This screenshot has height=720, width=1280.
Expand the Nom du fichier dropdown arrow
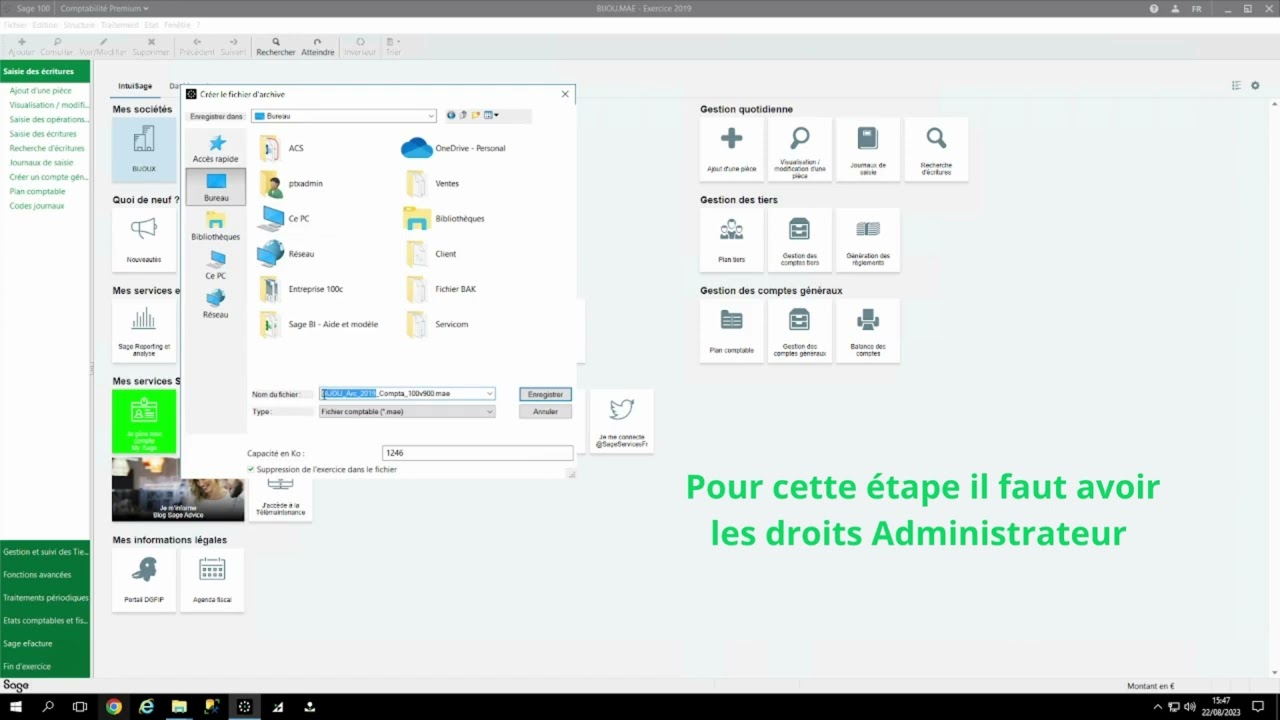[489, 394]
